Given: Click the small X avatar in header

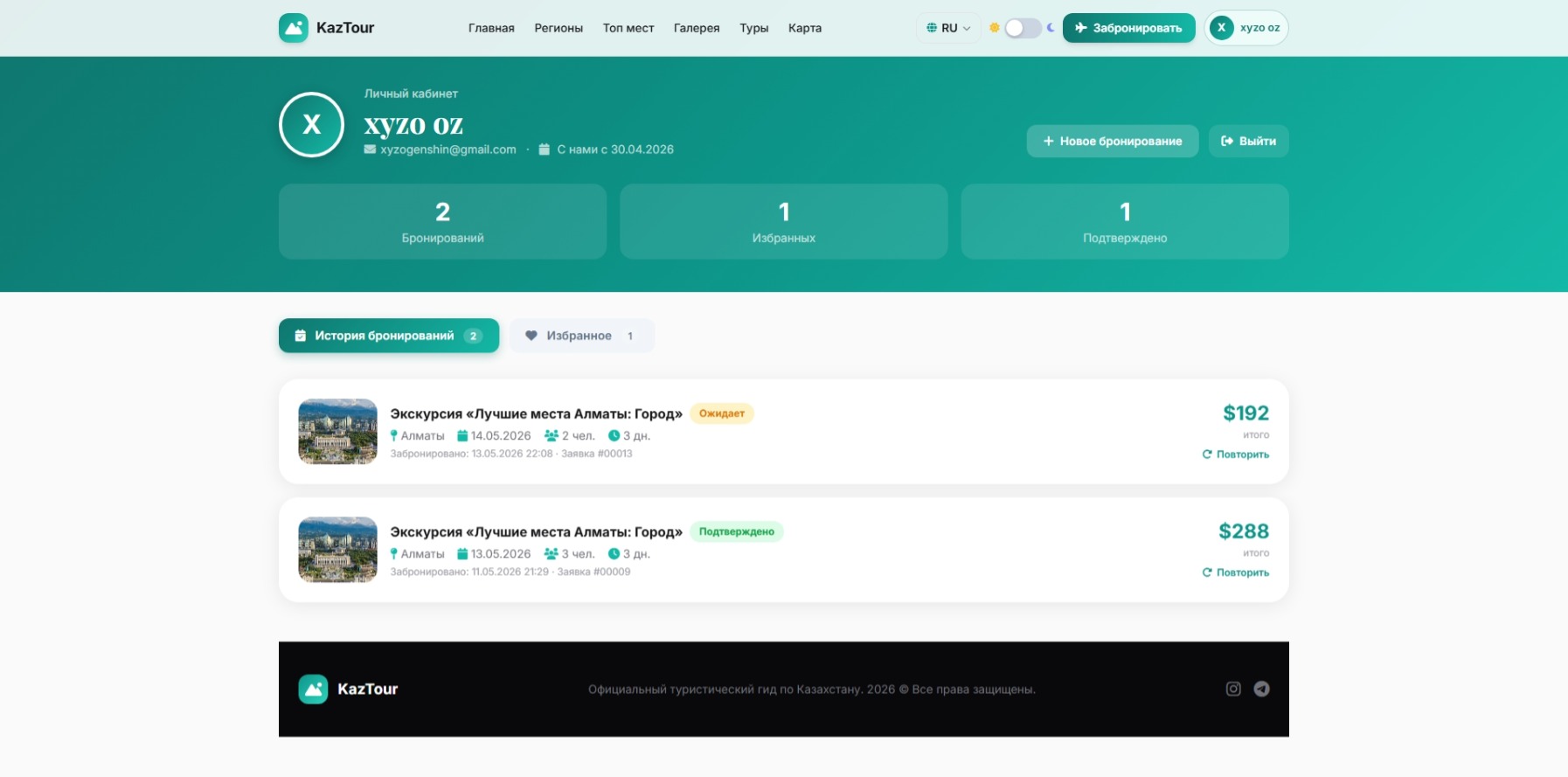Looking at the screenshot, I should tap(1221, 28).
